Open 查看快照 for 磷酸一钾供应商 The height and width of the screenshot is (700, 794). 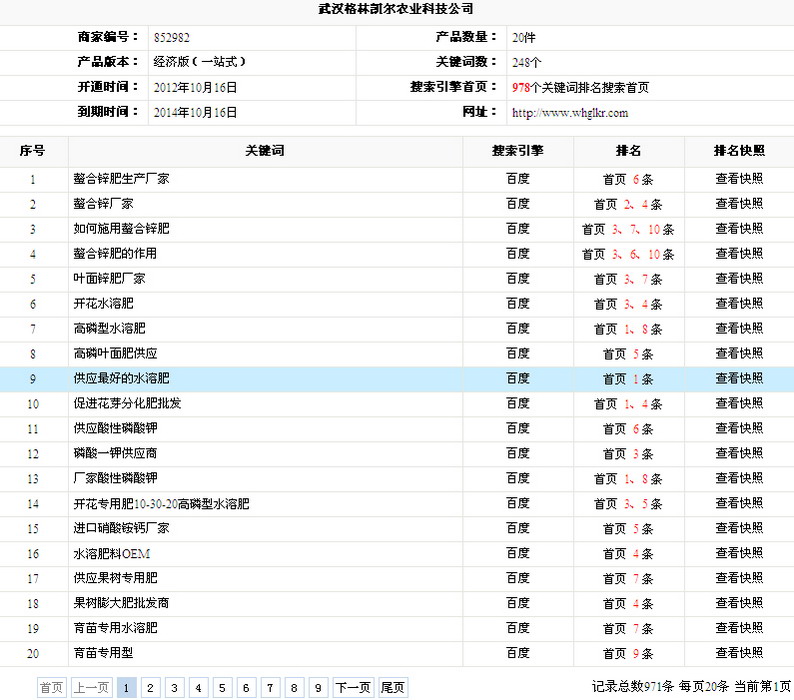point(739,453)
